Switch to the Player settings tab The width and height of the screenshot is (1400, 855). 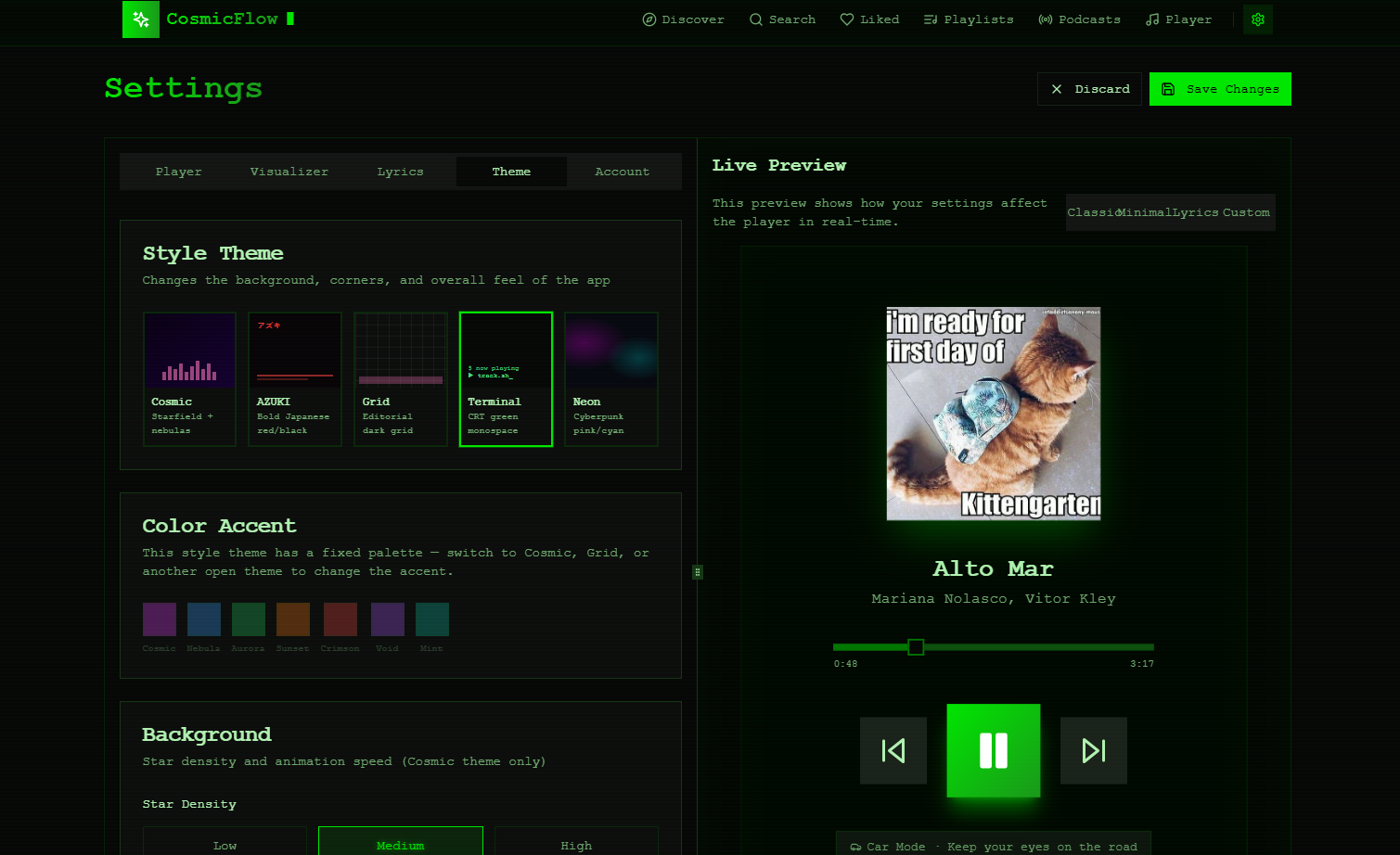[179, 172]
